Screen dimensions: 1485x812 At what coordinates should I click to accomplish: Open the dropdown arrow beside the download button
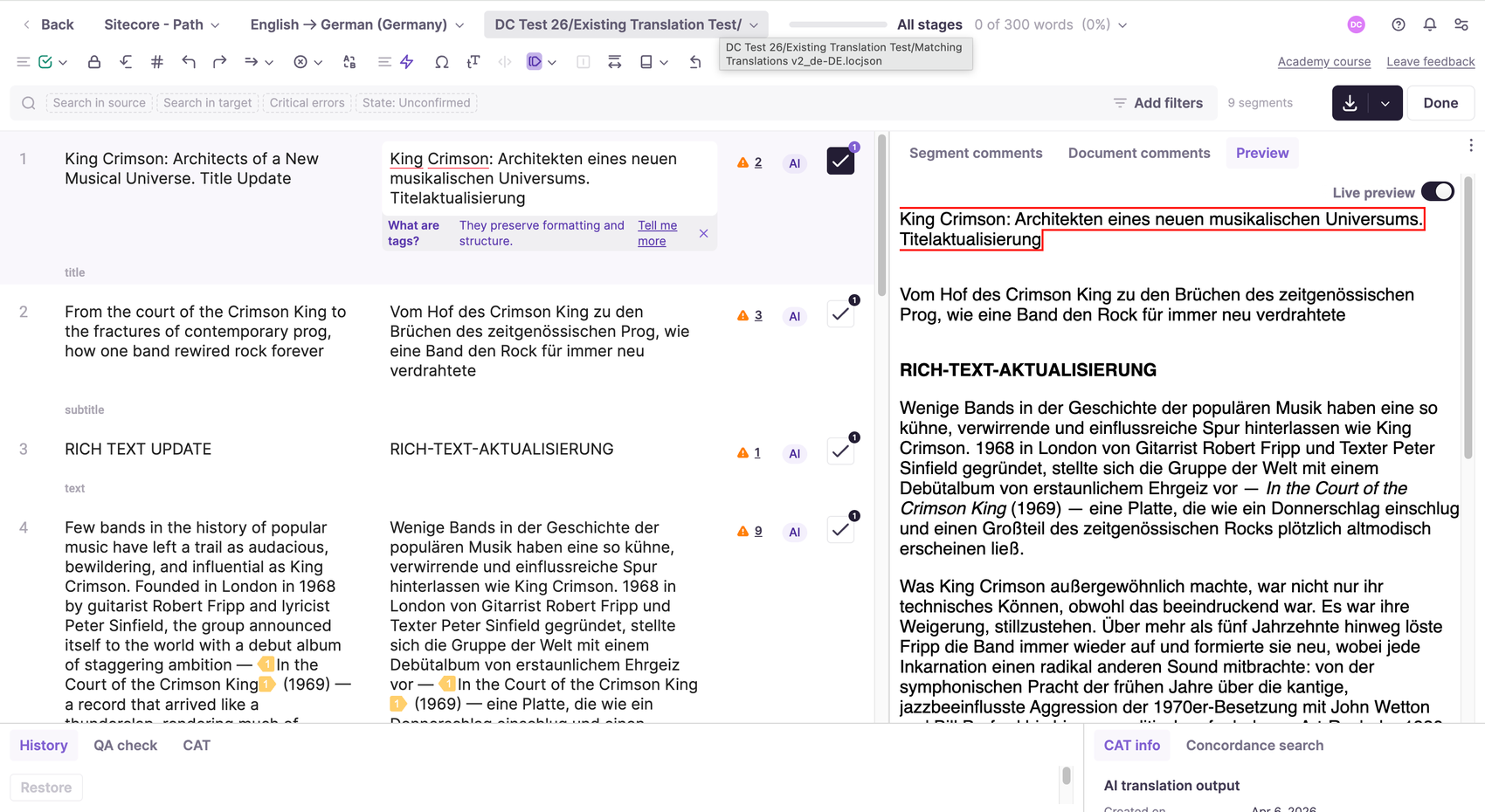[x=1385, y=103]
